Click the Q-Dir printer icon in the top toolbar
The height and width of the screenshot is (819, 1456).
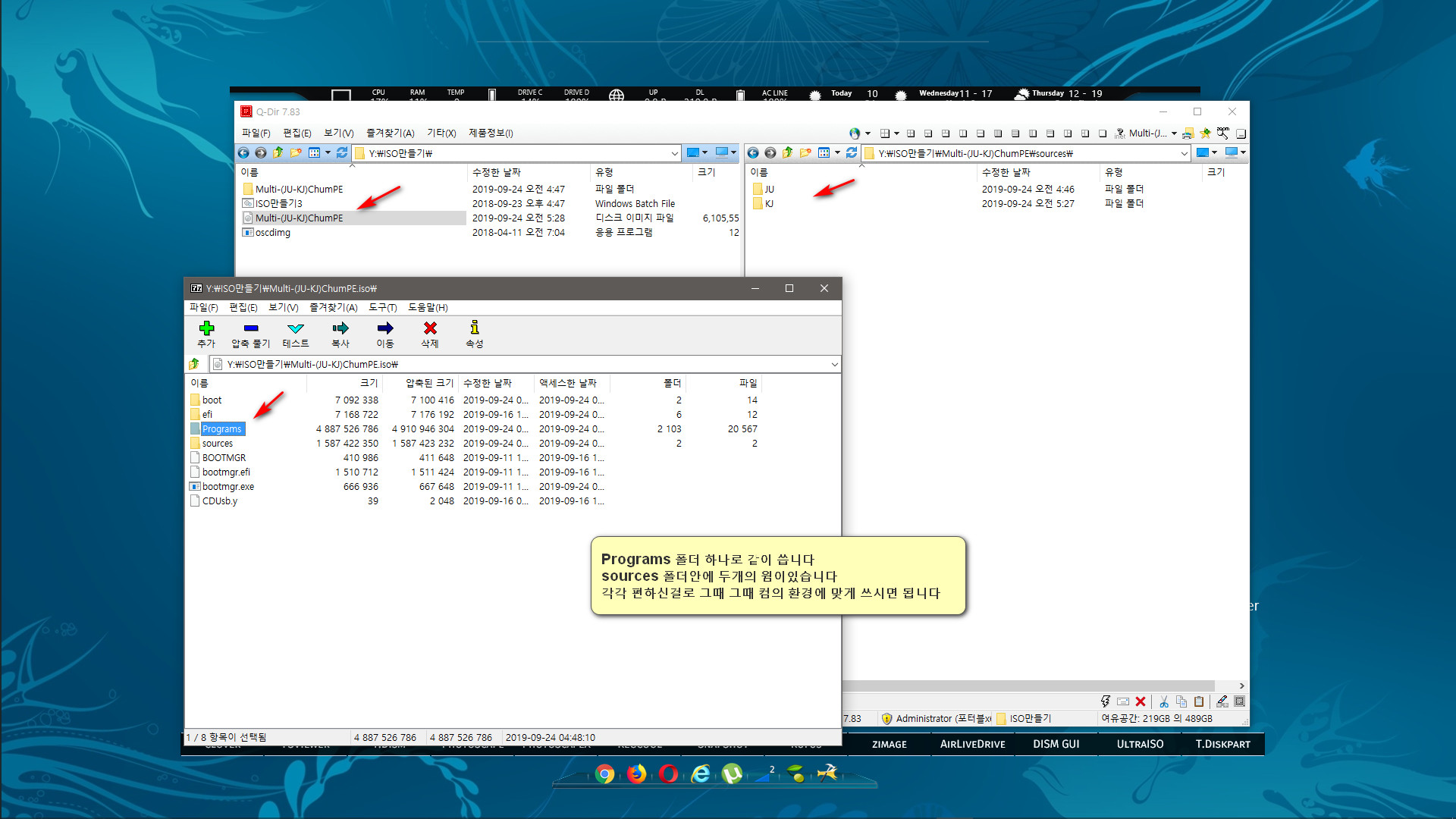pyautogui.click(x=1188, y=133)
